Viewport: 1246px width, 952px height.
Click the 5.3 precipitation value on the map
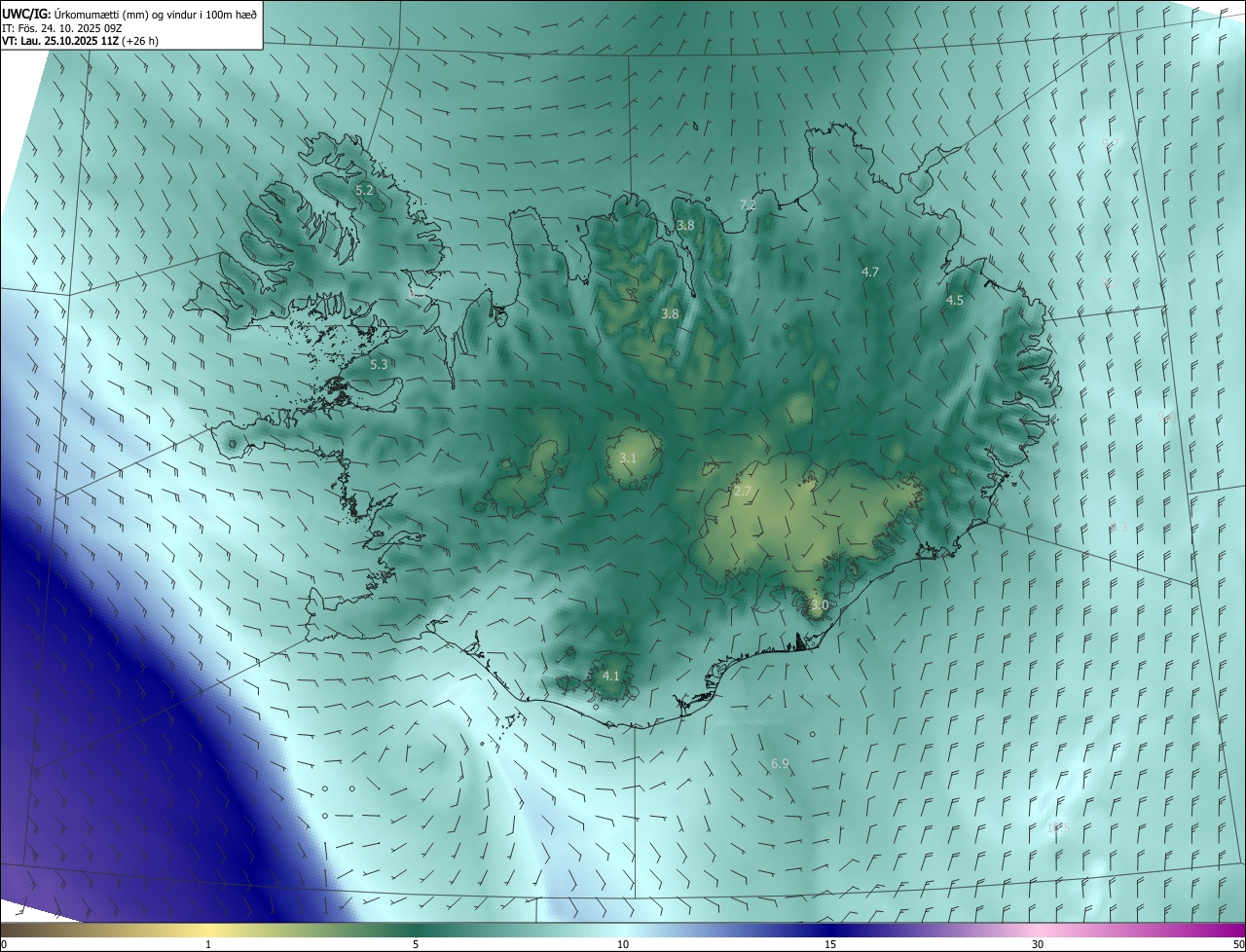380,364
